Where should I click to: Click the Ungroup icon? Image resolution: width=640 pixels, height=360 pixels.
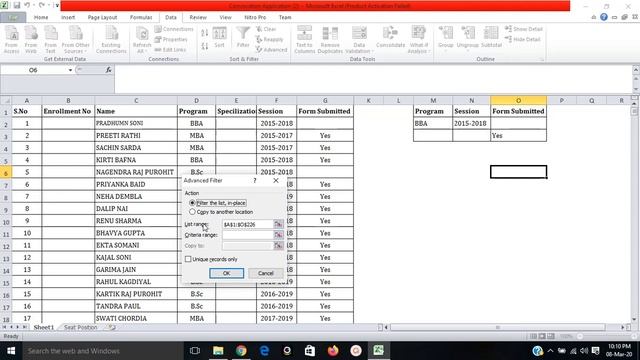click(468, 38)
